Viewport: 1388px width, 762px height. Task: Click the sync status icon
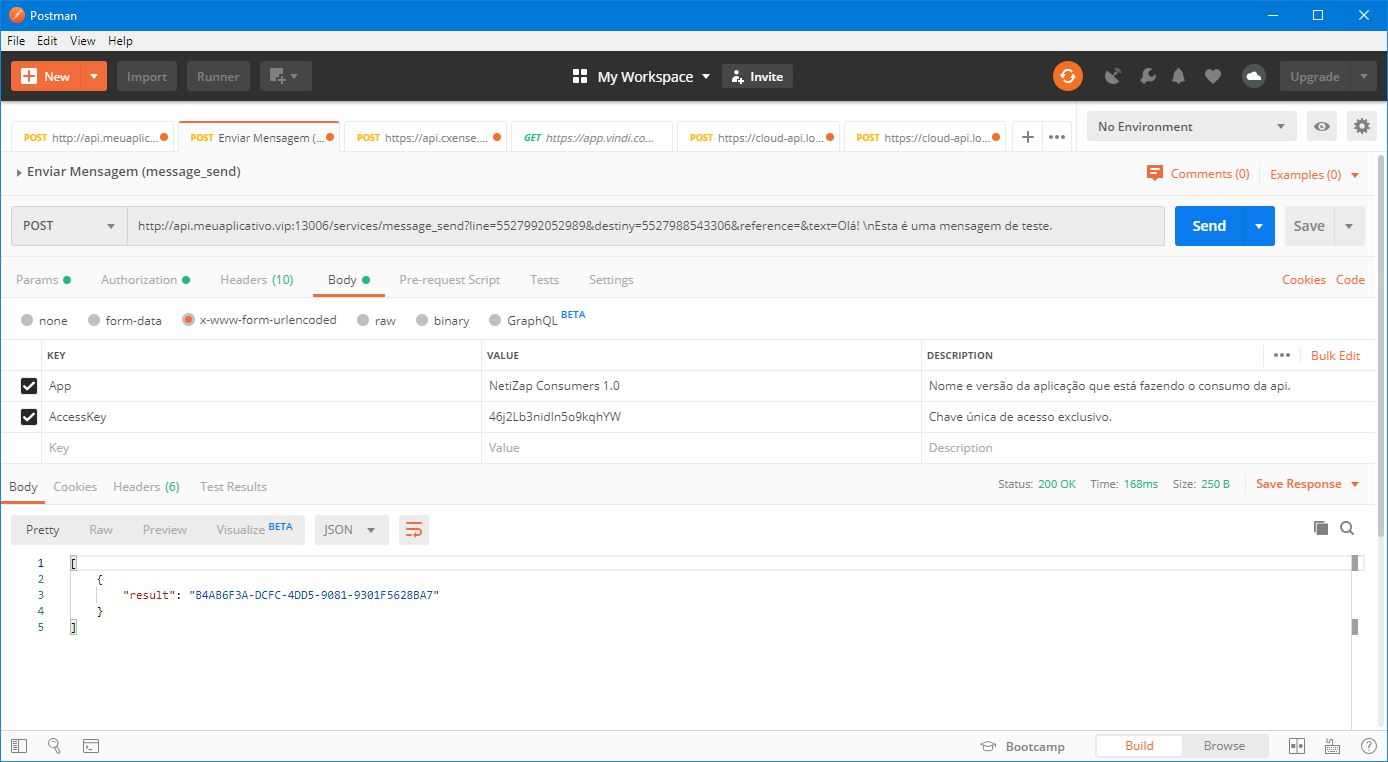point(1067,76)
